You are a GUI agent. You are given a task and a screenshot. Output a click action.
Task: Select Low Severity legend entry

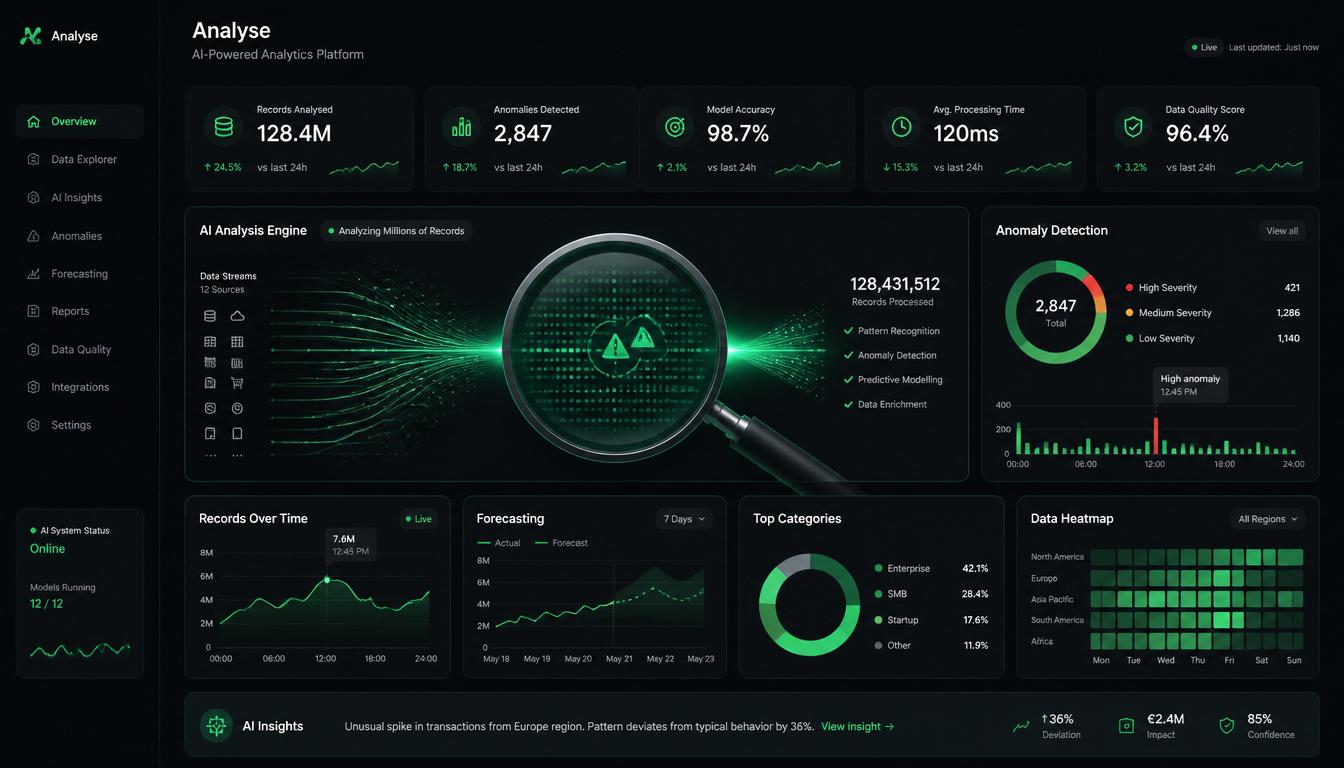(x=1212, y=338)
